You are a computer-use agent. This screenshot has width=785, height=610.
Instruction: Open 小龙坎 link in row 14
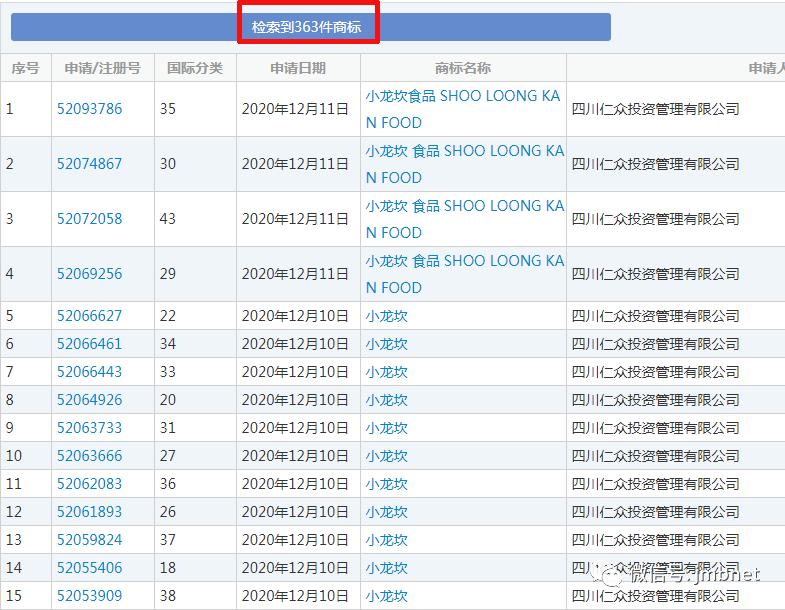[x=386, y=569]
